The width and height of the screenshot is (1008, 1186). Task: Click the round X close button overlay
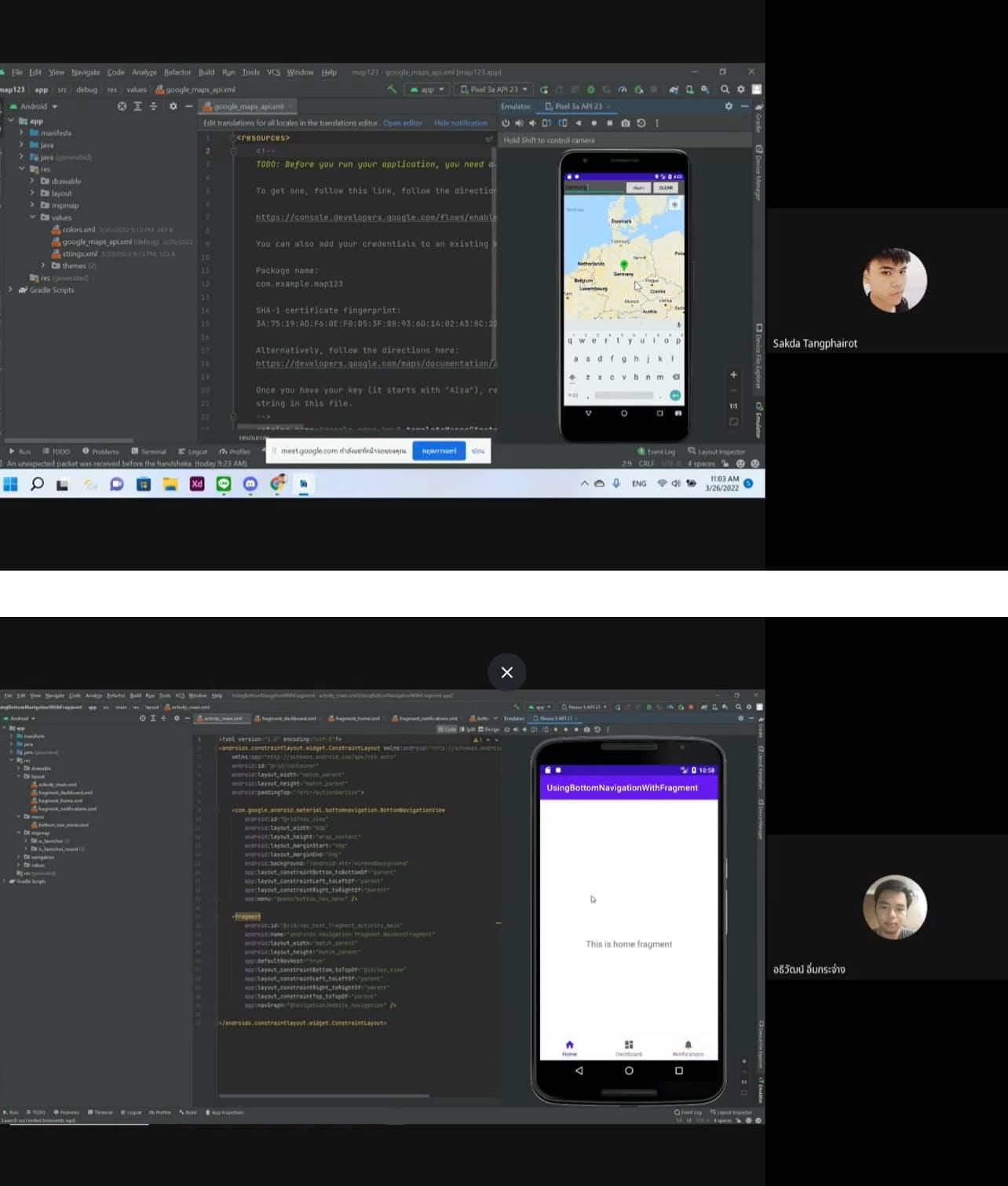pyautogui.click(x=507, y=673)
